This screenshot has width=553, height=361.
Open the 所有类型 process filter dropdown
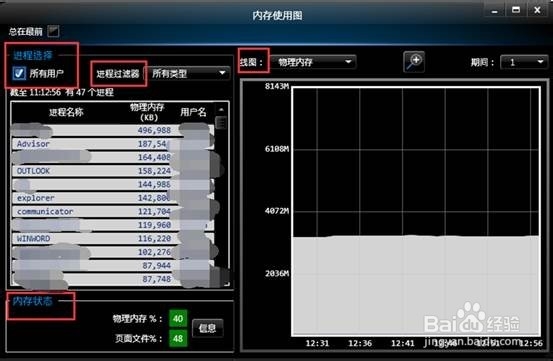tap(188, 73)
